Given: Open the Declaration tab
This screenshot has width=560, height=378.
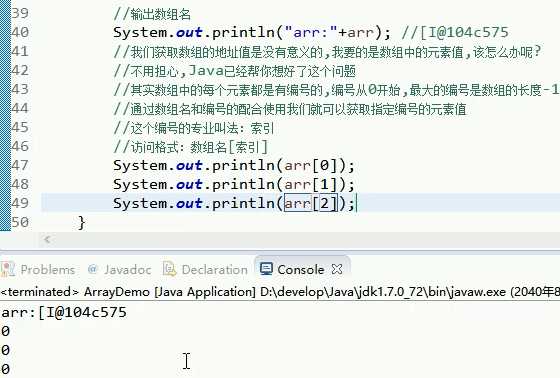Looking at the screenshot, I should [x=205, y=269].
